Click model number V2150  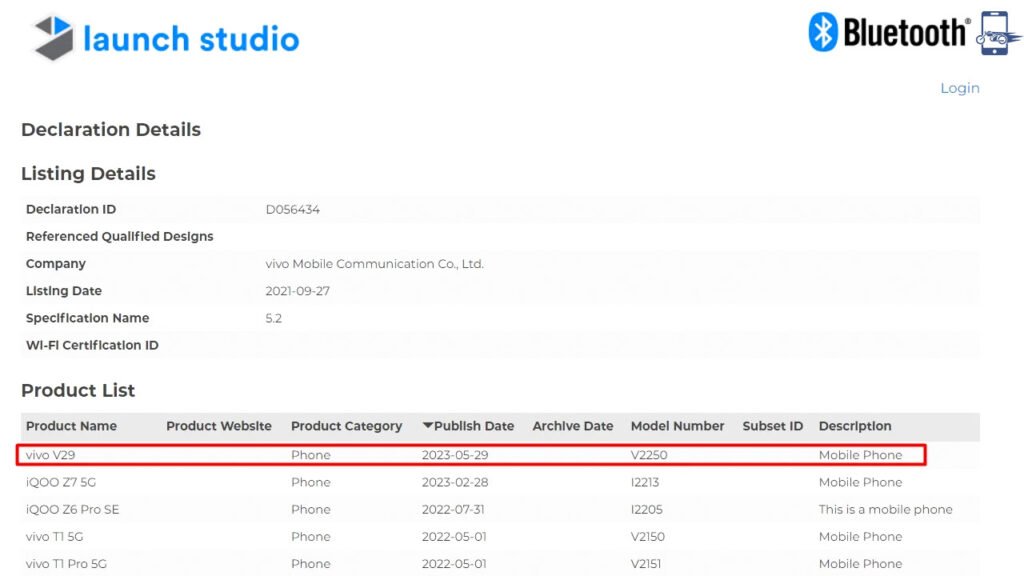pyautogui.click(x=647, y=537)
